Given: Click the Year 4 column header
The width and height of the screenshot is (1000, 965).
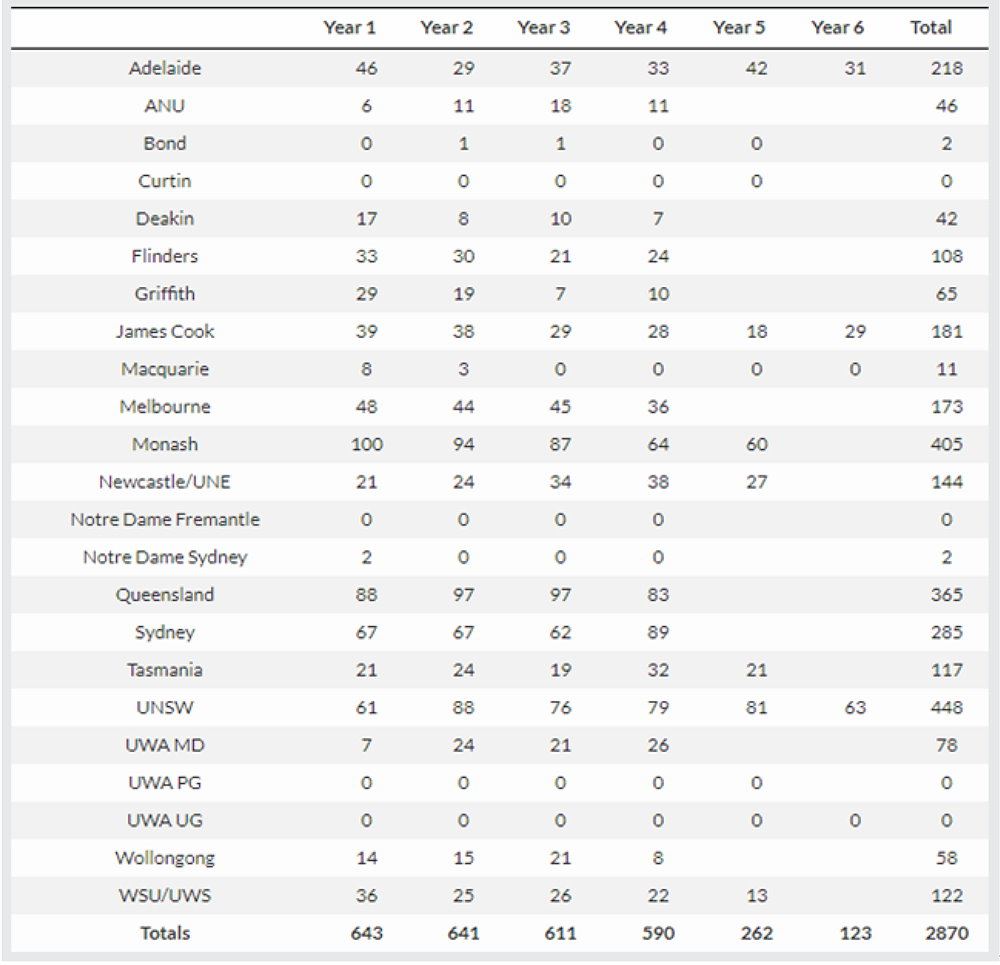Looking at the screenshot, I should [x=640, y=27].
